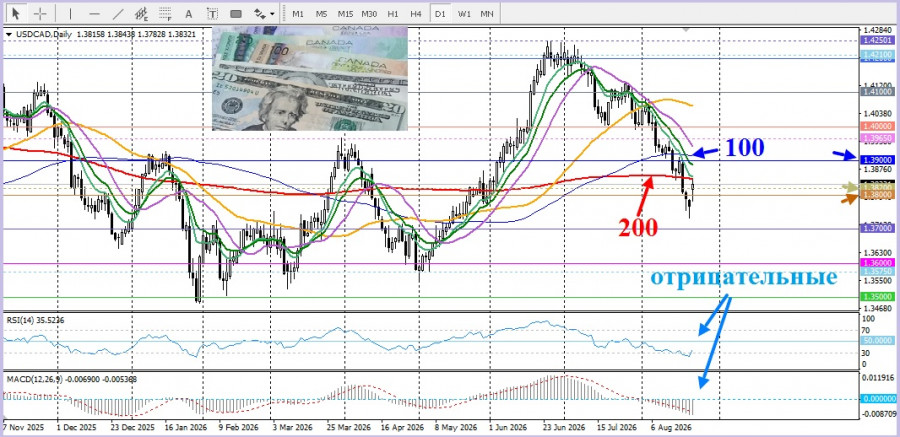Select the 1.39650 price level tag
The width and height of the screenshot is (900, 437).
[x=878, y=138]
